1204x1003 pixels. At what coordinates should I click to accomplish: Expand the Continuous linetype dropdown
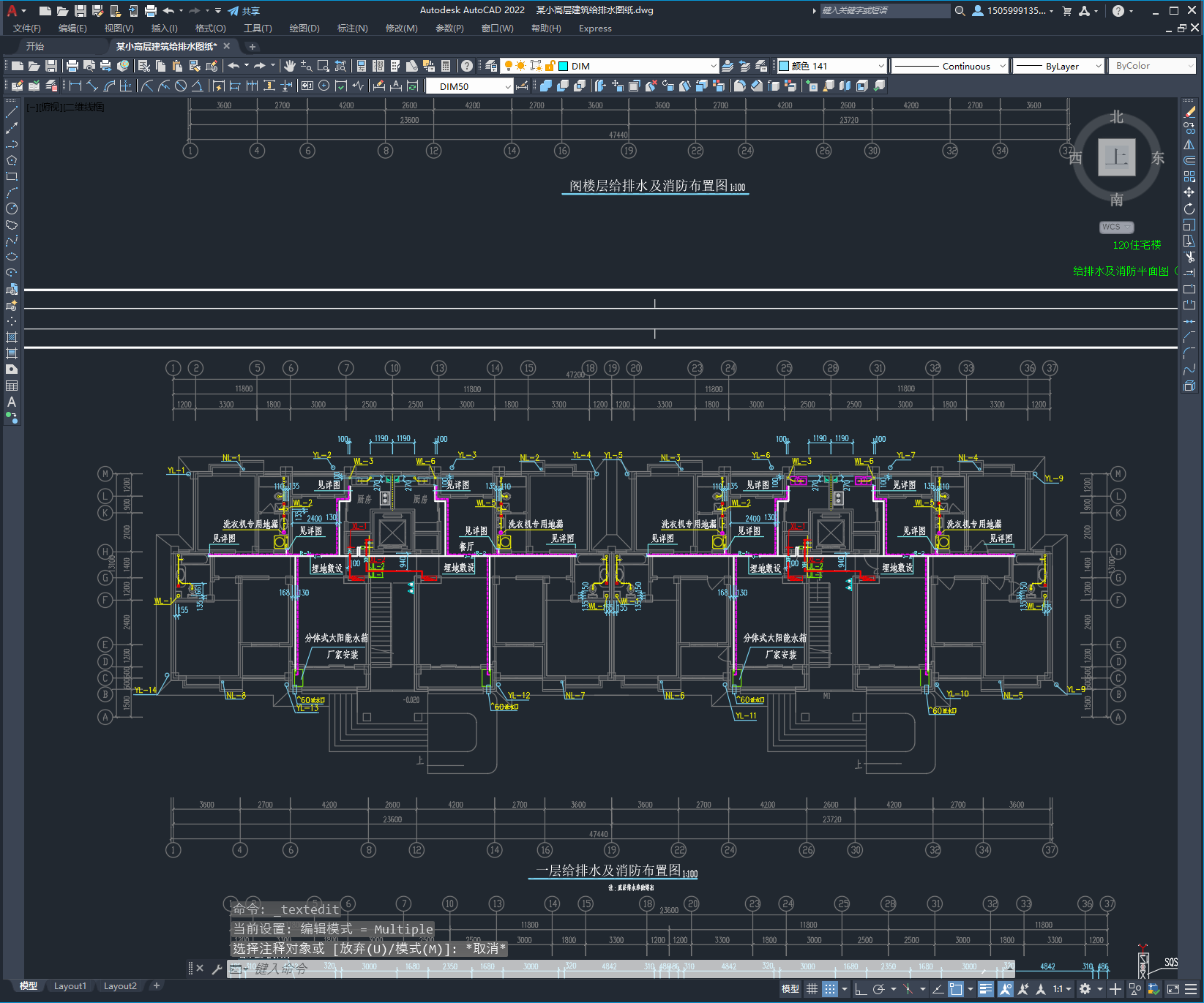click(x=1003, y=66)
